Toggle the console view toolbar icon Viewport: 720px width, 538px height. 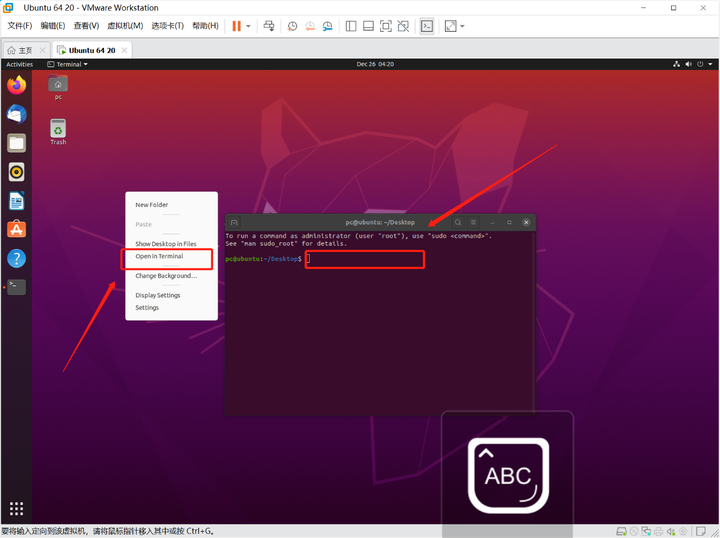click(x=427, y=26)
